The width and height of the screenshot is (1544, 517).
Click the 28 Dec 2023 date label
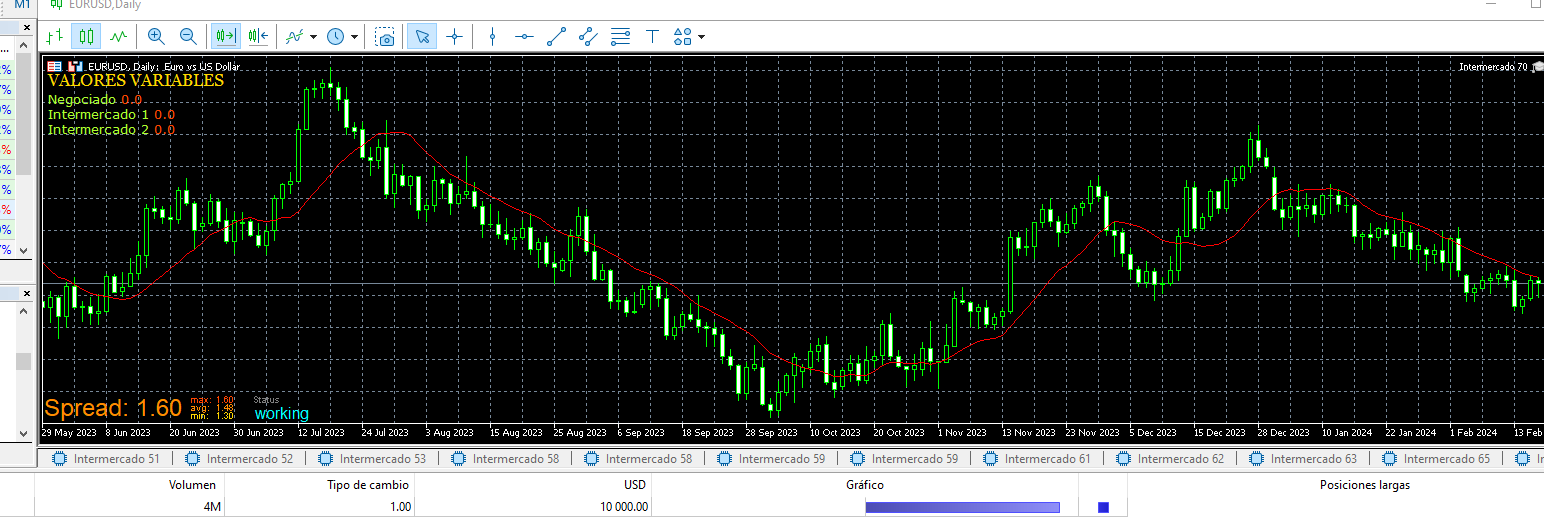(x=1283, y=434)
